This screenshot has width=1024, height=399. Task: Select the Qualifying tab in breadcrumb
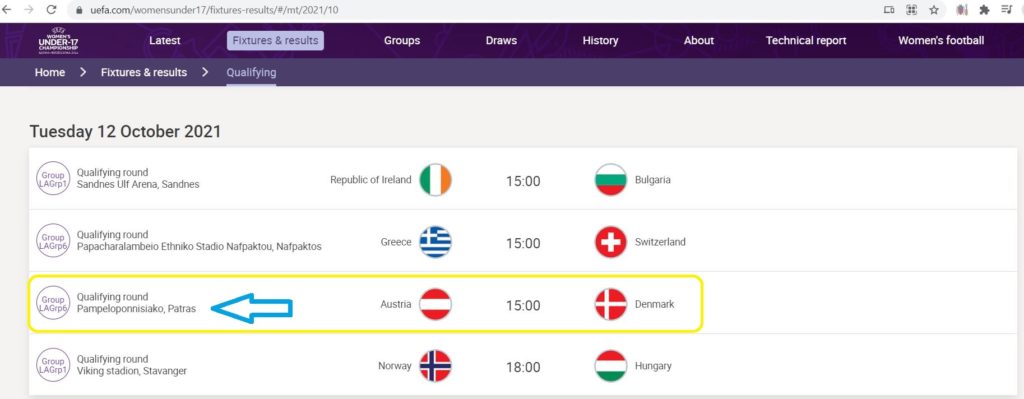click(251, 72)
